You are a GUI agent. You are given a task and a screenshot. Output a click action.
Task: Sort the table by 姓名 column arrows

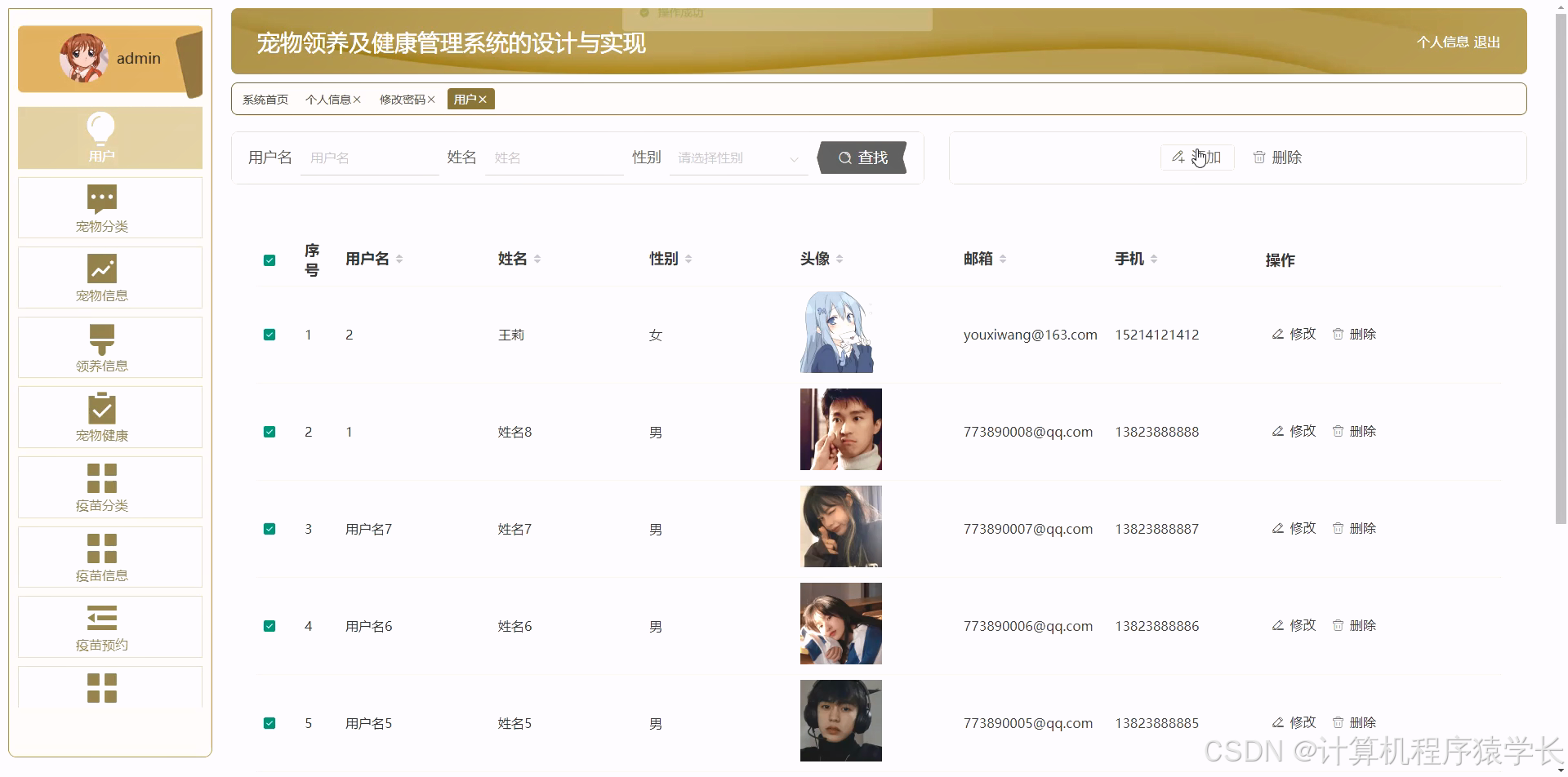pos(537,259)
